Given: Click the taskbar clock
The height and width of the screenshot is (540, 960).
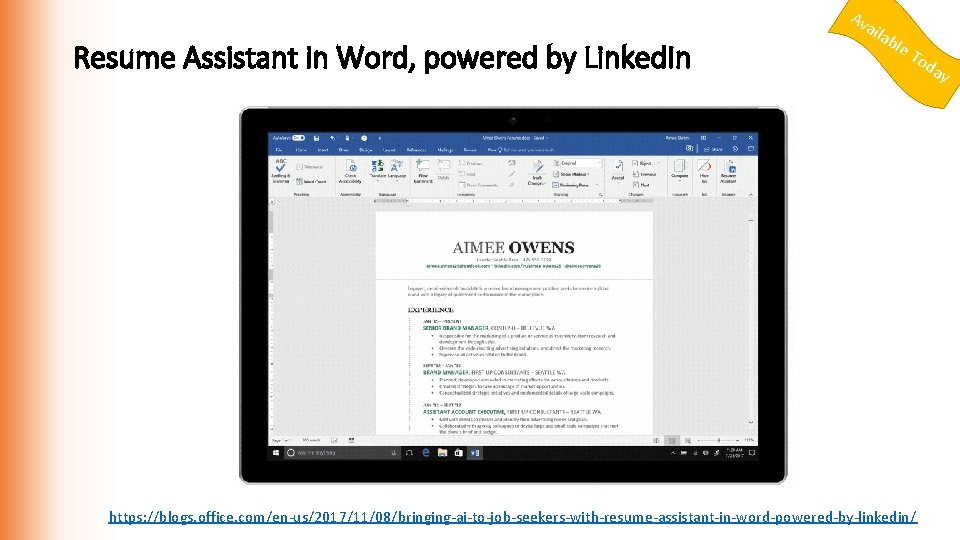Looking at the screenshot, I should pos(734,453).
